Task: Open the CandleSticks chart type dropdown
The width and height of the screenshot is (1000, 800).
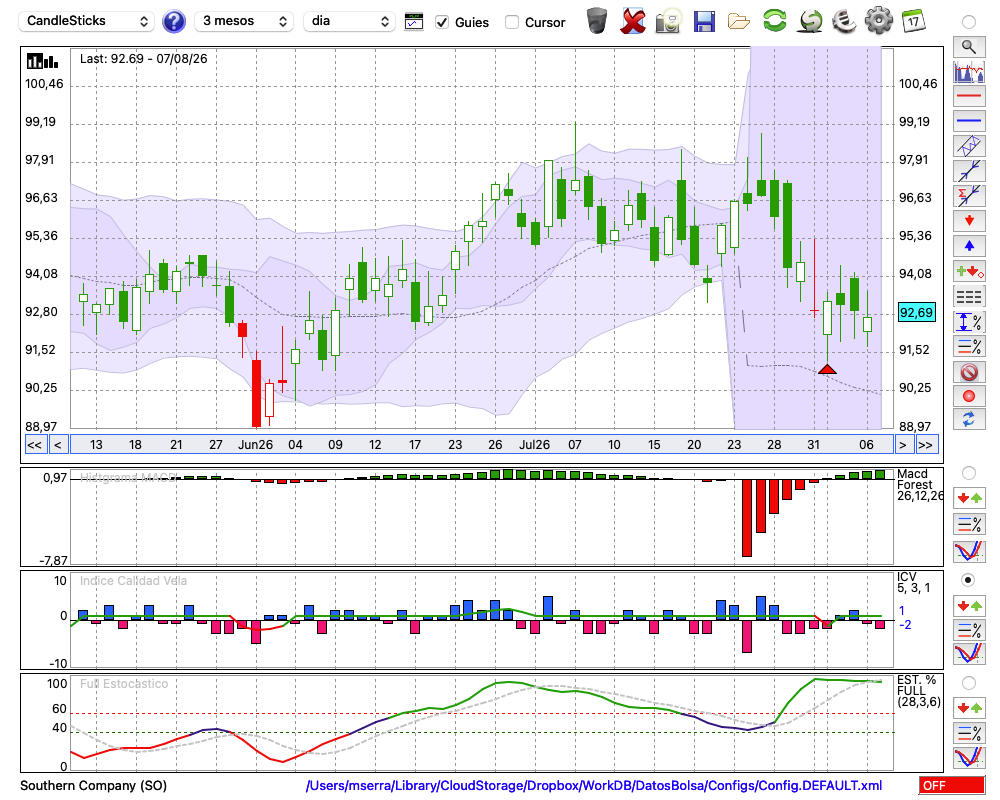Action: click(x=86, y=21)
